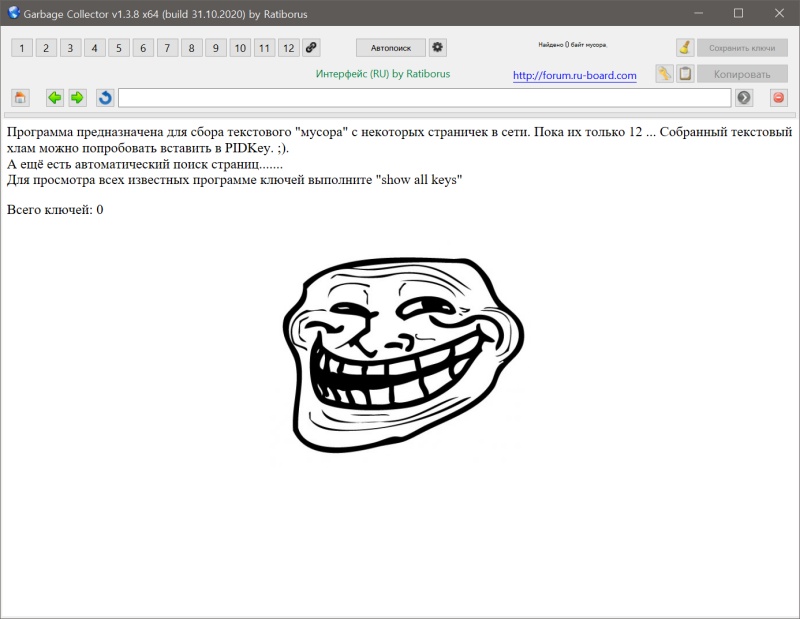Open page number 5

click(119, 48)
